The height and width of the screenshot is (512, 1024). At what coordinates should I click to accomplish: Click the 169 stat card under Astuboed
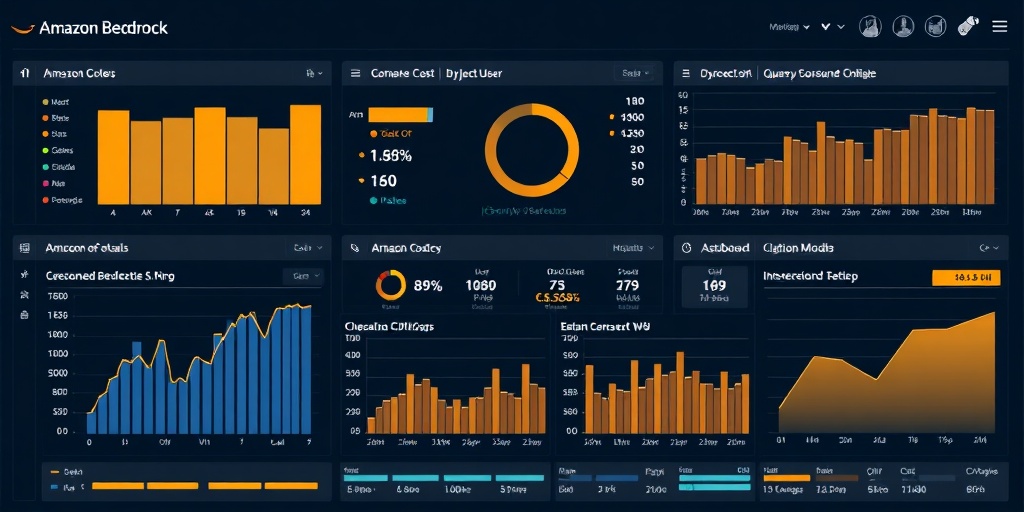714,286
